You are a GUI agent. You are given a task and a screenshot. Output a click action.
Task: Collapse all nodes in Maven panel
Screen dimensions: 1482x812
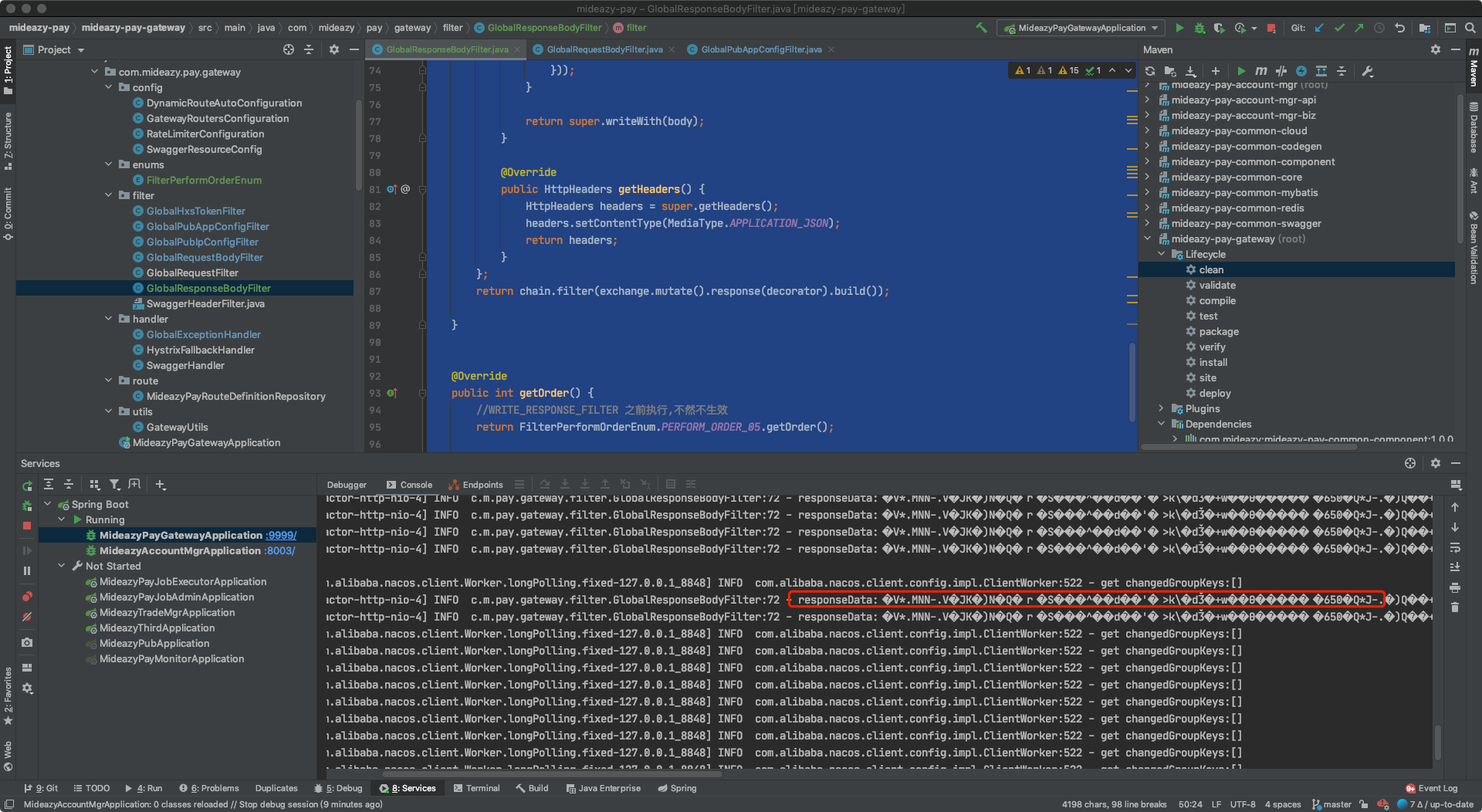coord(1342,71)
